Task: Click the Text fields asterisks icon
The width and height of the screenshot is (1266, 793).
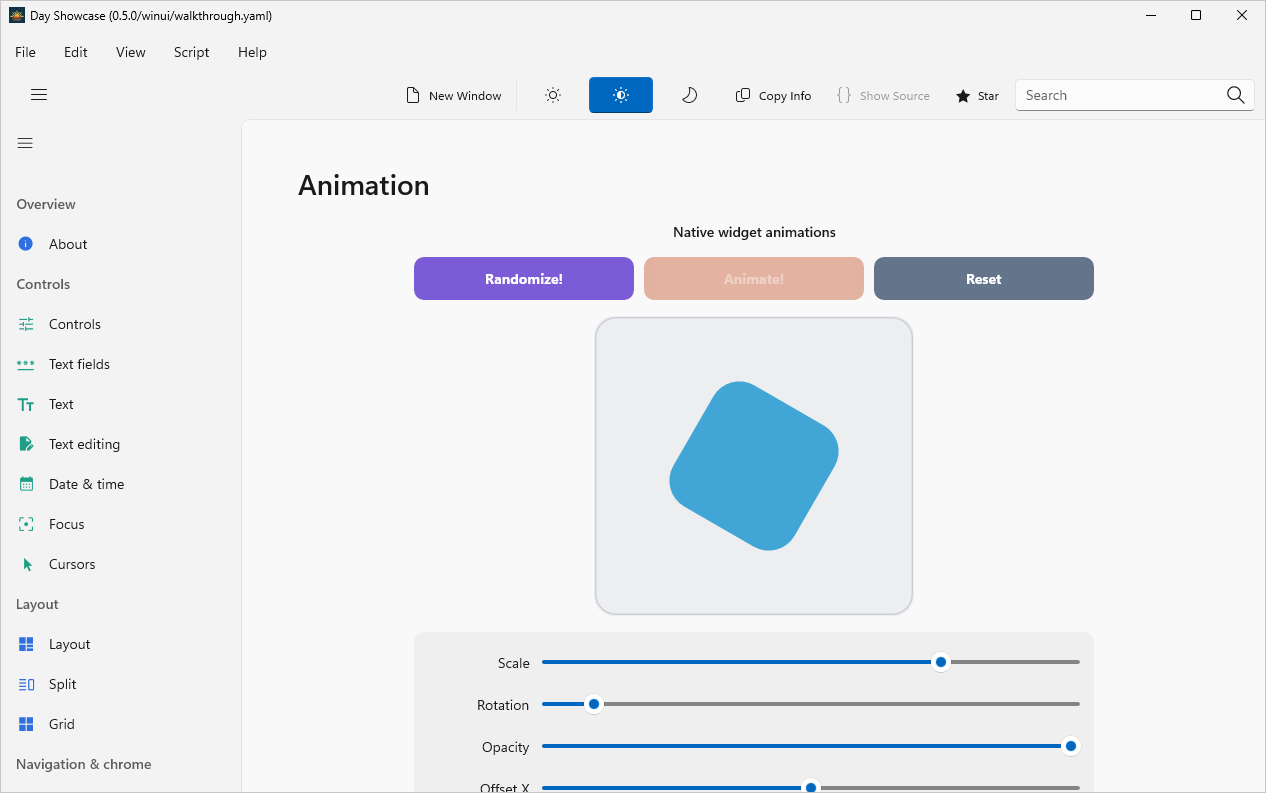Action: [26, 364]
